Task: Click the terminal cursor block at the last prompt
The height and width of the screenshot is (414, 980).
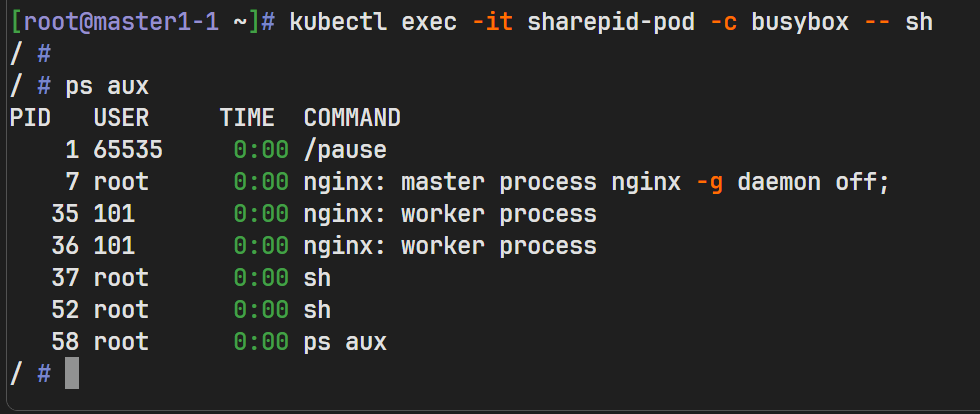Action: tap(71, 374)
